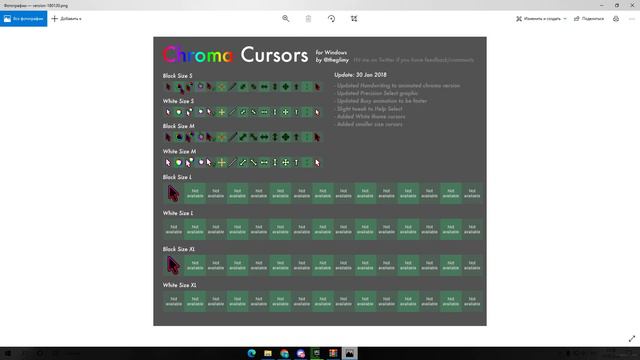Image resolution: width=640 pixels, height=360 pixels.
Task: Open Microsoft Edge from the taskbar
Action: (x=251, y=353)
